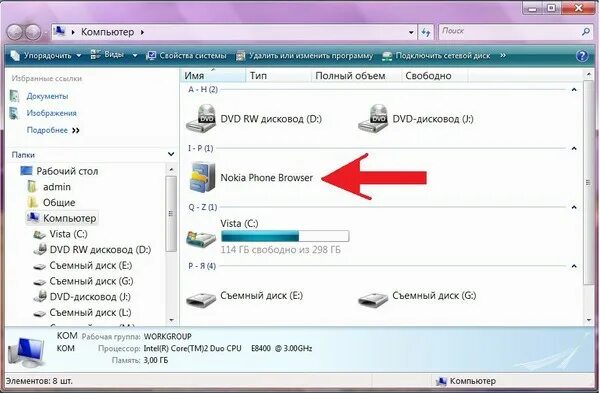Click Рабочий стол icon in folder tree
600x393 pixels.
(26, 171)
